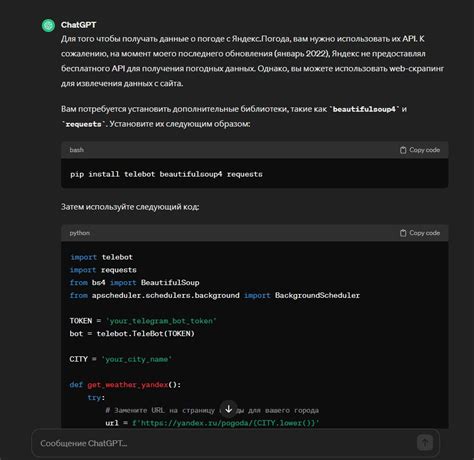Click the BackgroundScheduler import line

tap(215, 295)
